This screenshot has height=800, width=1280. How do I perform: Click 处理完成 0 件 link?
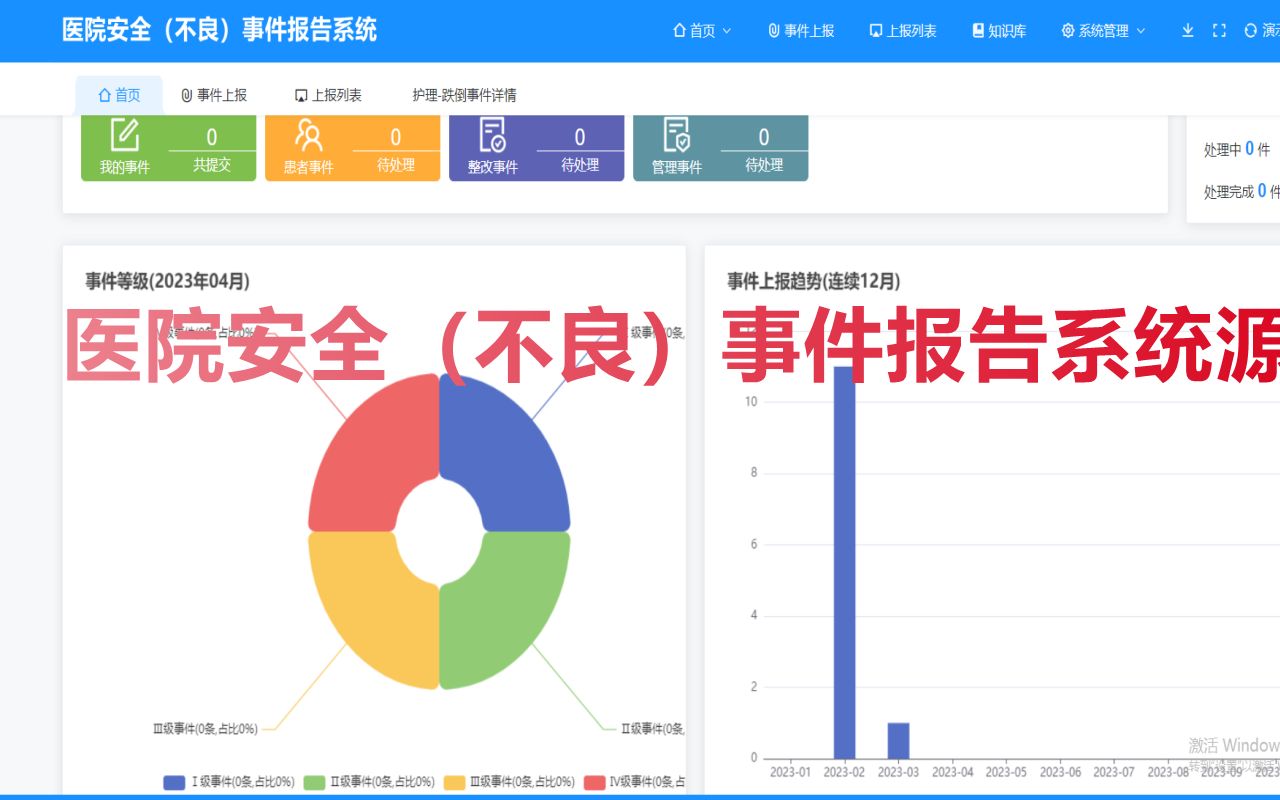point(1240,192)
